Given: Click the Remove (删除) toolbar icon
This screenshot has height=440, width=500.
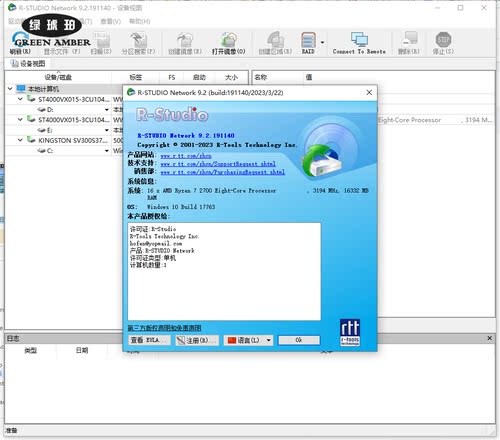Looking at the screenshot, I should pos(409,43).
